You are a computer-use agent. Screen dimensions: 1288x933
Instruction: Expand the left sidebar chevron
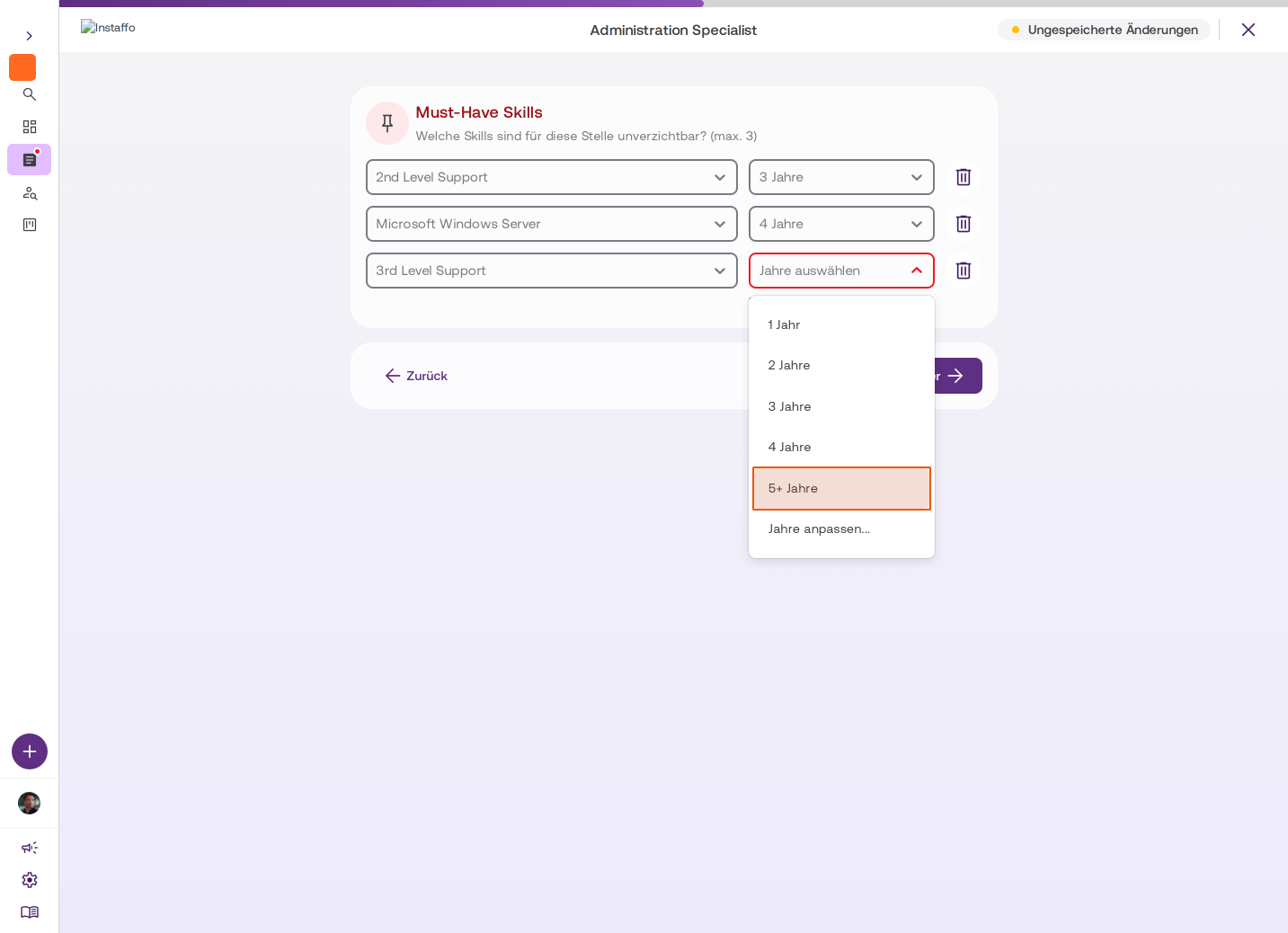pos(29,36)
